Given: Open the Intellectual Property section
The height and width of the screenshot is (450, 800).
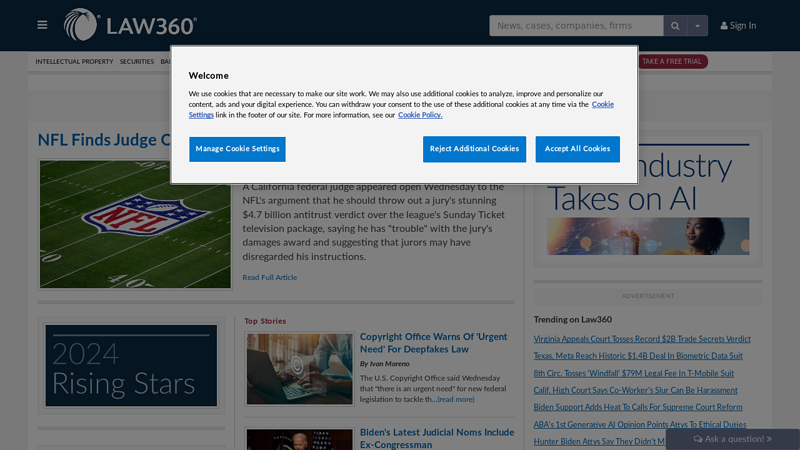Looking at the screenshot, I should [x=74, y=61].
